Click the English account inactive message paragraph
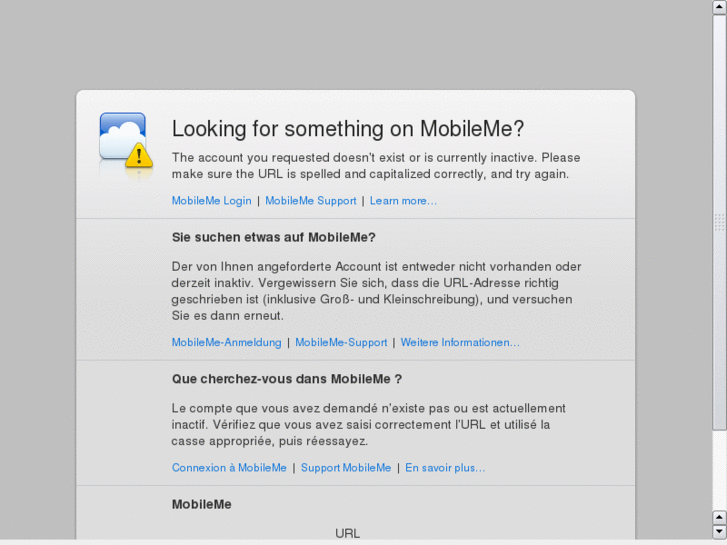This screenshot has height=545, width=727. pos(375,166)
